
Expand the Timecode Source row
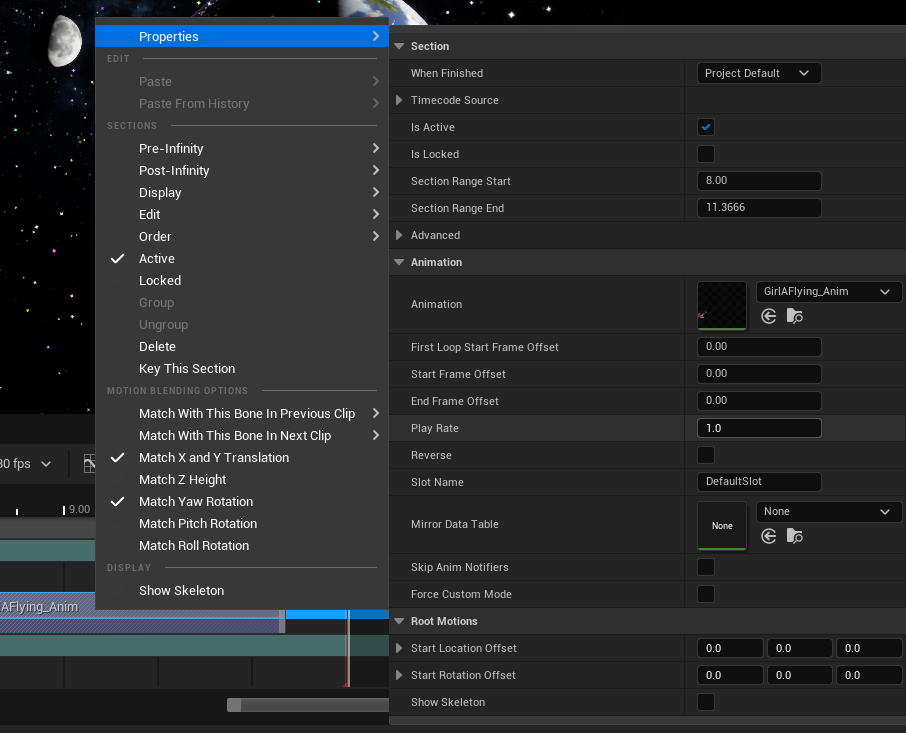pyautogui.click(x=400, y=100)
